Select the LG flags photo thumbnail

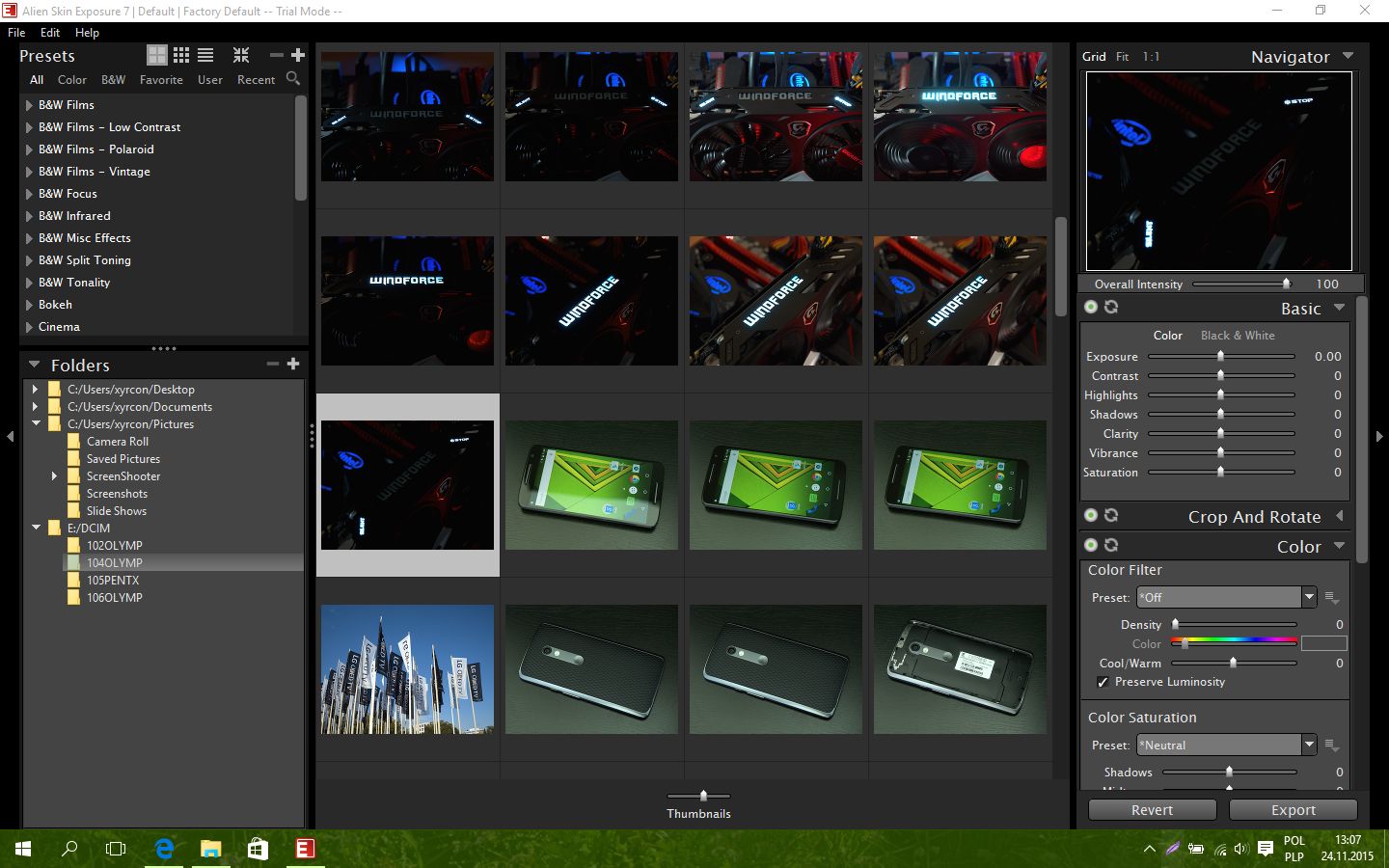(407, 669)
